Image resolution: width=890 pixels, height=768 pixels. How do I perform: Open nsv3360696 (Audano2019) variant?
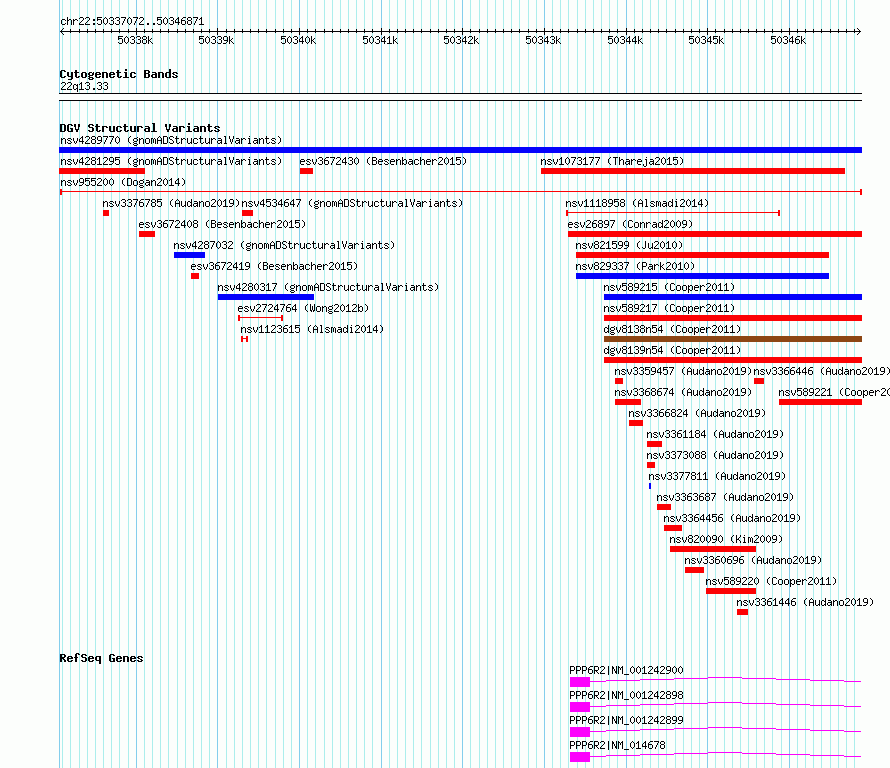pyautogui.click(x=753, y=560)
